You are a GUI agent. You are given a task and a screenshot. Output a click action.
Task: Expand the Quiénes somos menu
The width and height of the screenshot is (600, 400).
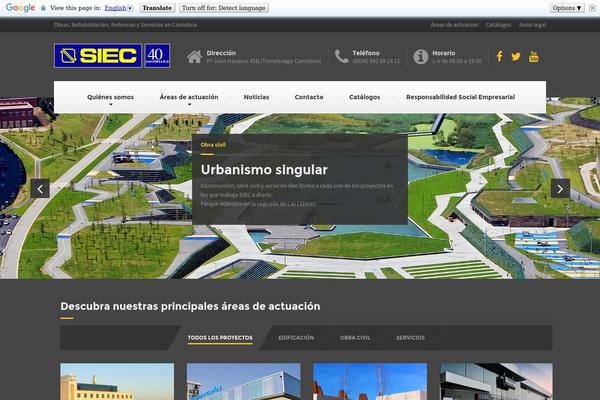point(111,97)
